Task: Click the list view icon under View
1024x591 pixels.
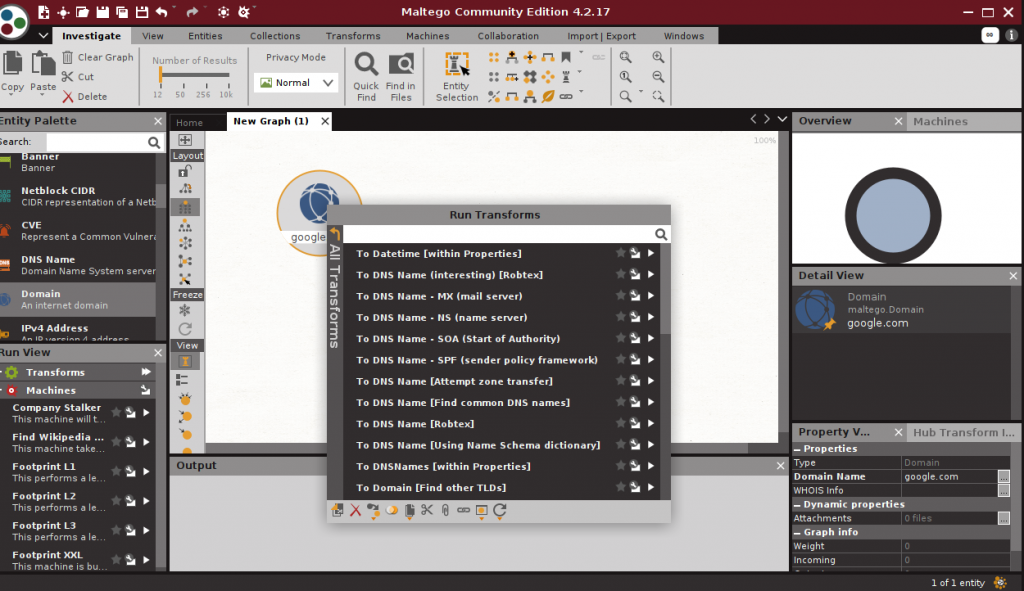Action: click(182, 379)
